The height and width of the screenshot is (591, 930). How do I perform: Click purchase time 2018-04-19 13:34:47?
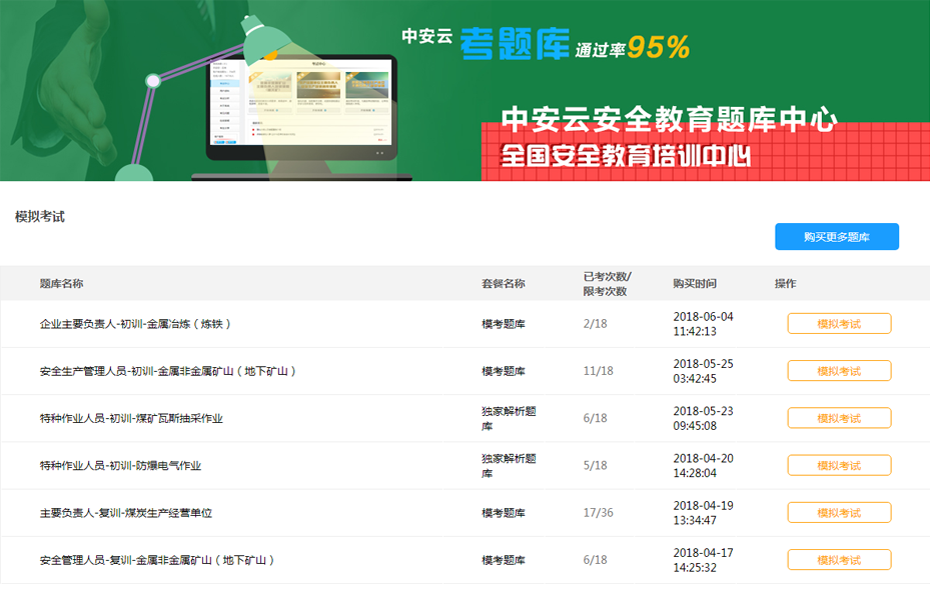(x=703, y=513)
